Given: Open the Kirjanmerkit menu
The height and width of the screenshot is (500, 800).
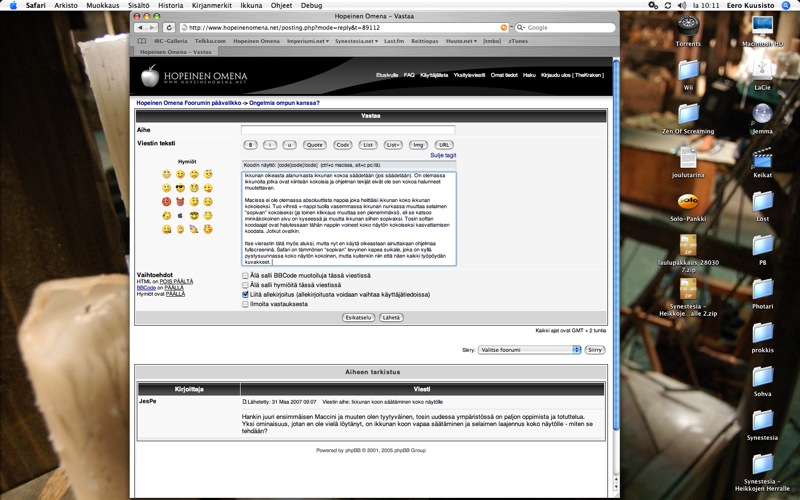Looking at the screenshot, I should coord(211,5).
